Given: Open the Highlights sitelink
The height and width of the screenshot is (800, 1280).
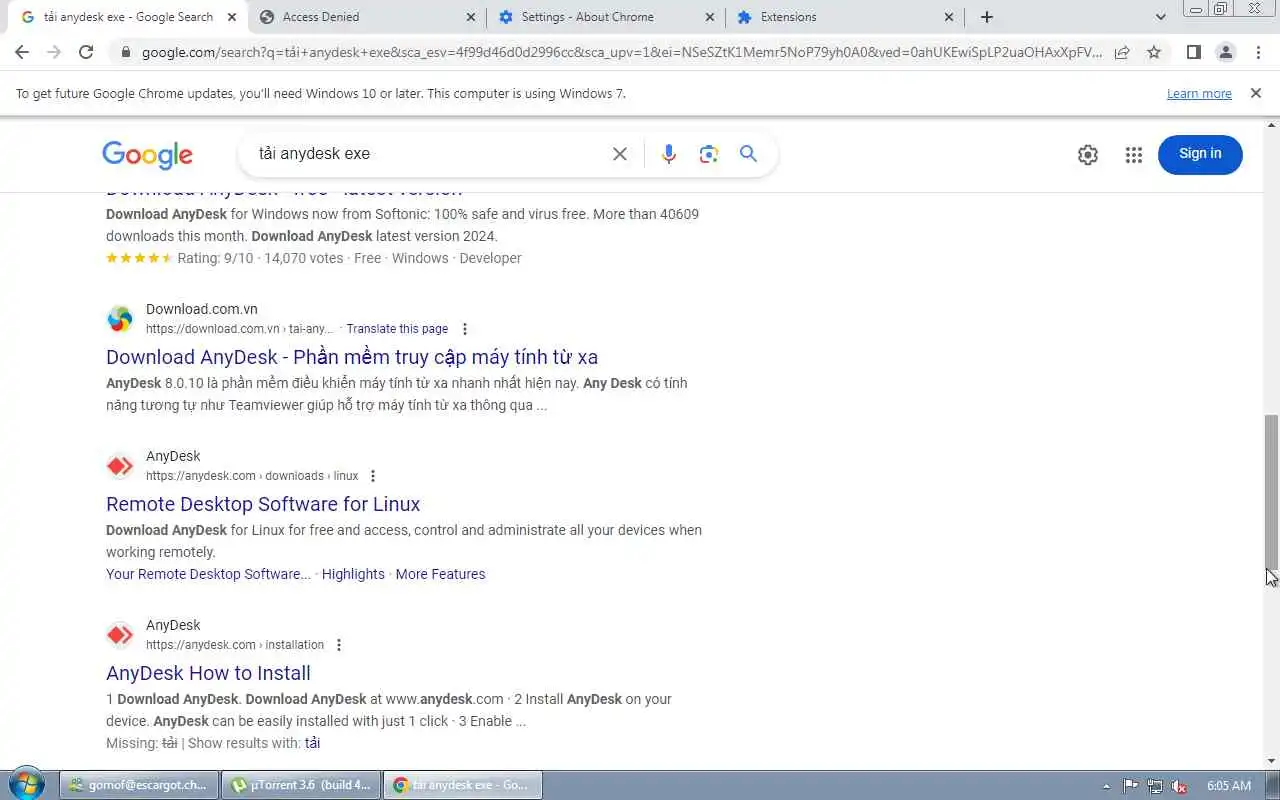Looking at the screenshot, I should coord(353,574).
